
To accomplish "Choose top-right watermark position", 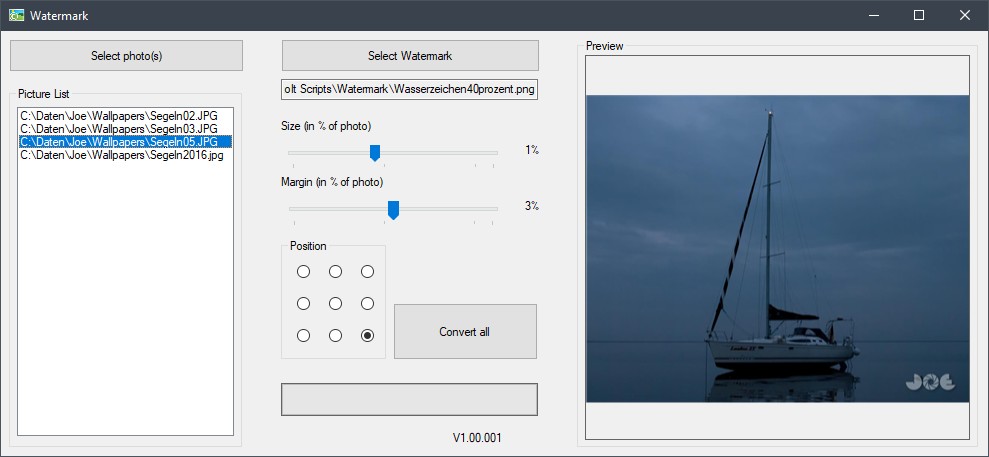I will coord(367,272).
